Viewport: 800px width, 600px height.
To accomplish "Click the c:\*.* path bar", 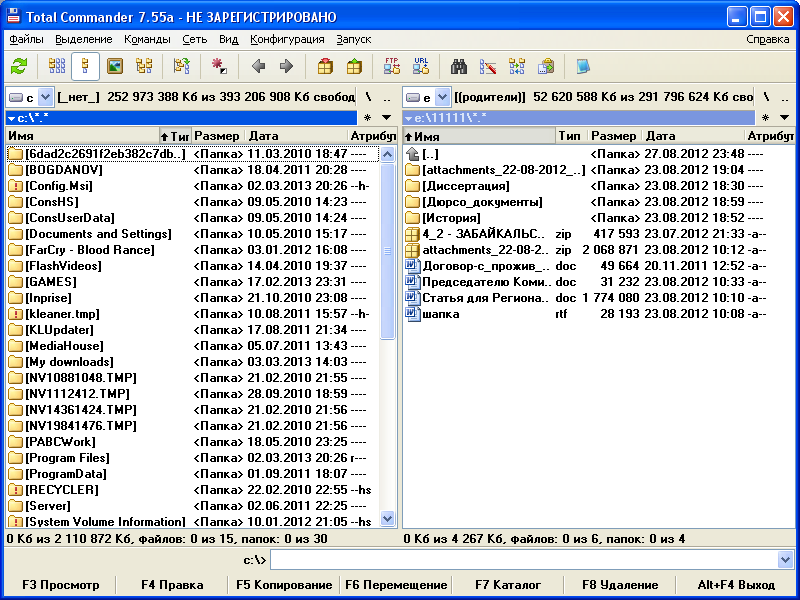I will [x=181, y=118].
